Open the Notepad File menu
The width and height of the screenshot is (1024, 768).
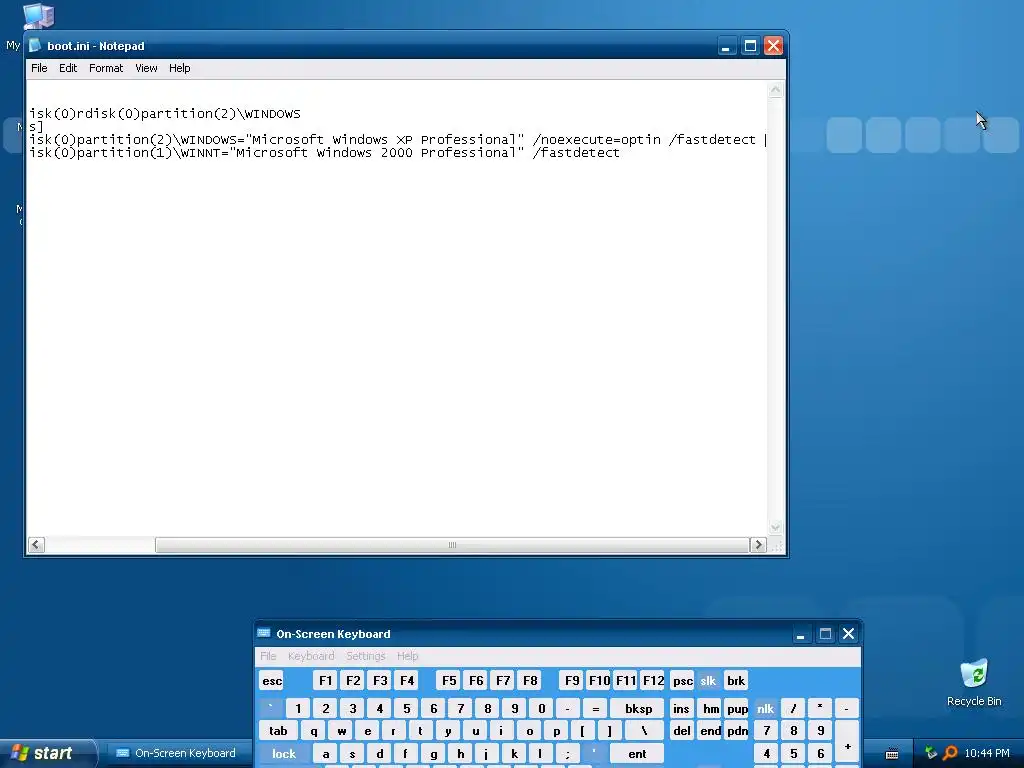point(39,68)
